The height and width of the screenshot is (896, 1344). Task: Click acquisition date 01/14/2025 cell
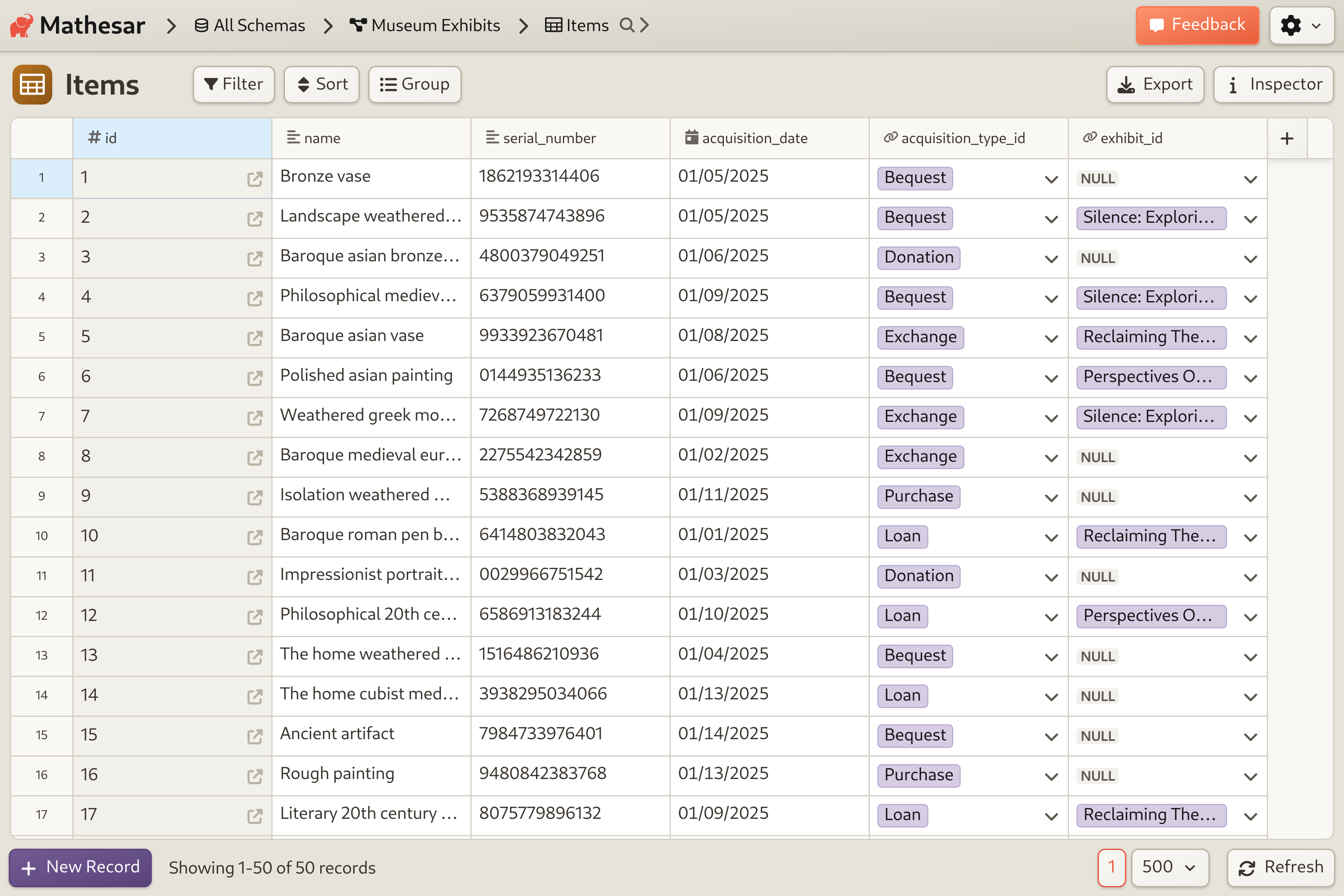(x=770, y=736)
